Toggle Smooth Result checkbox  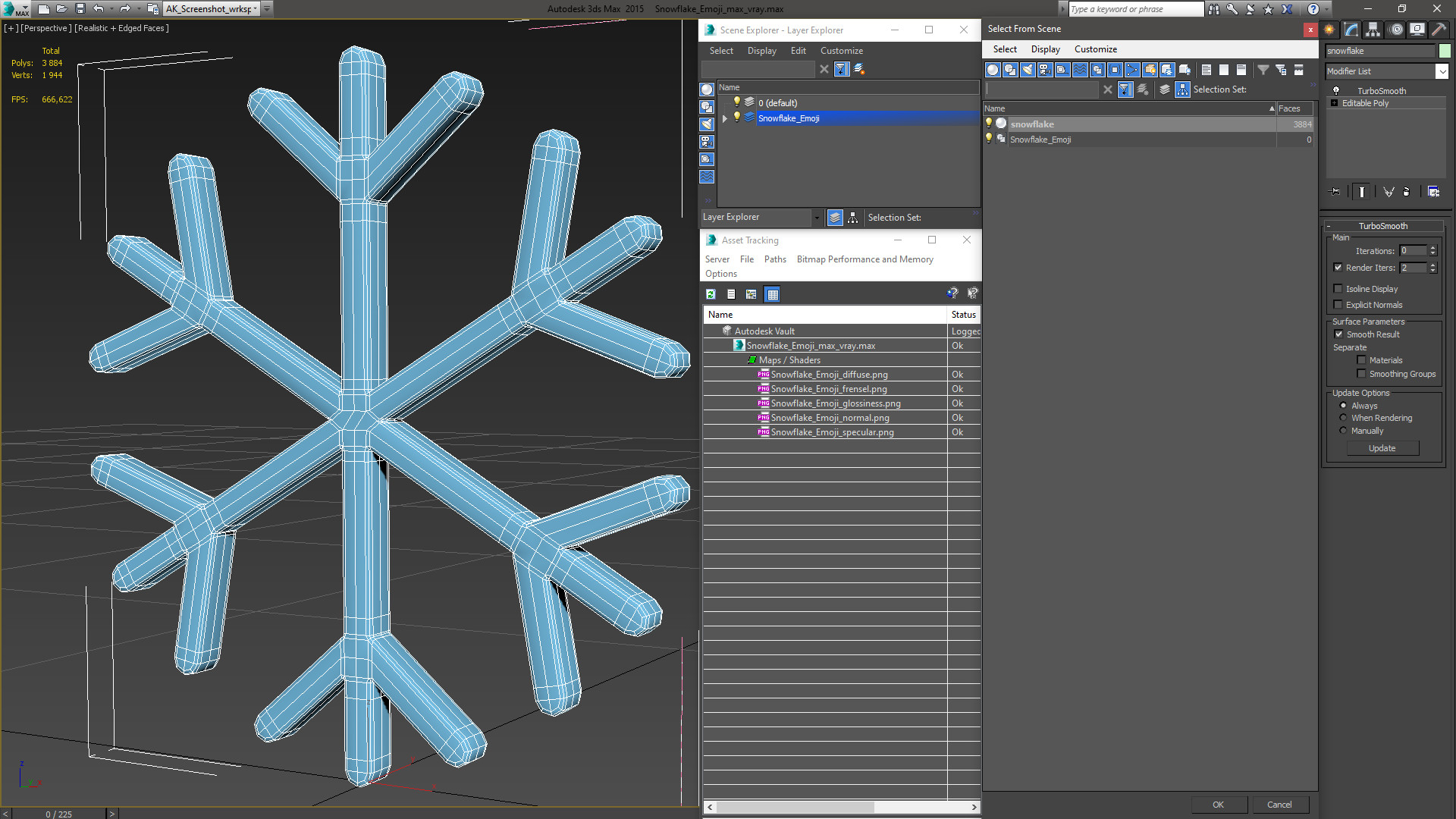(1338, 334)
